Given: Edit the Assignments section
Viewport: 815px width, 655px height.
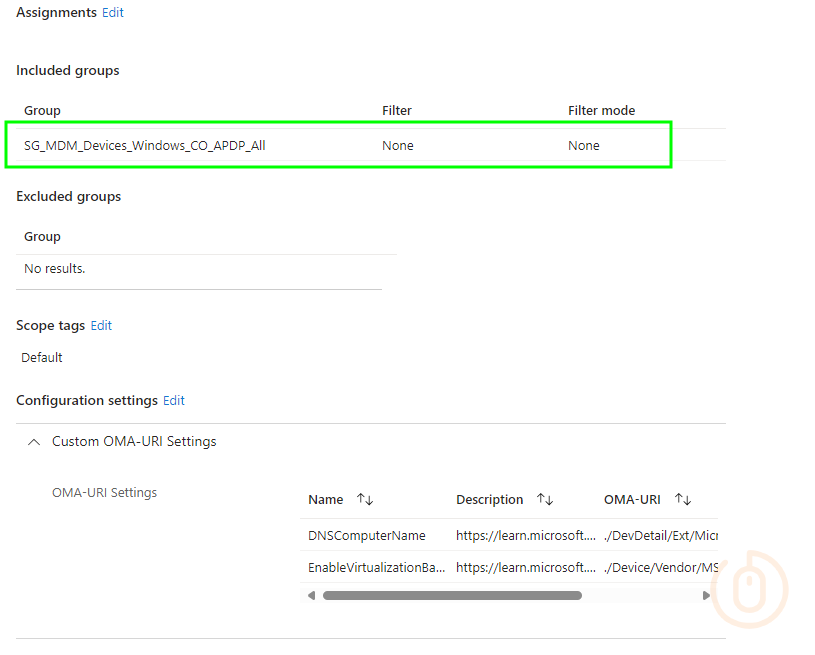Looking at the screenshot, I should [113, 13].
